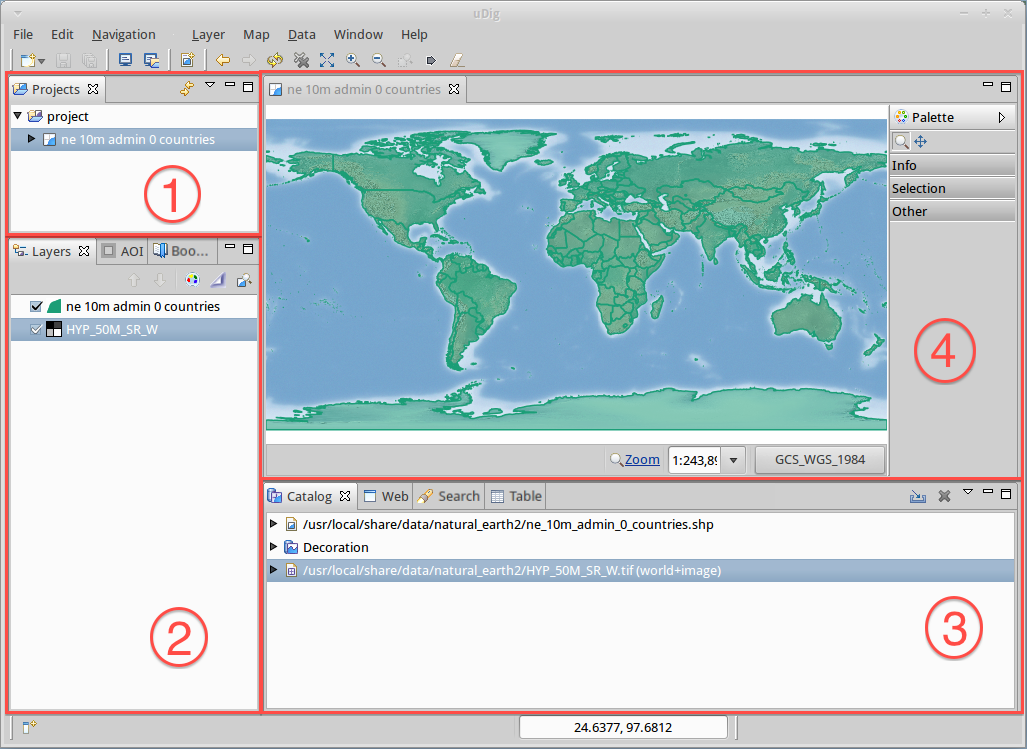
Task: Collapse the Palette with the arrow
Action: [1001, 117]
